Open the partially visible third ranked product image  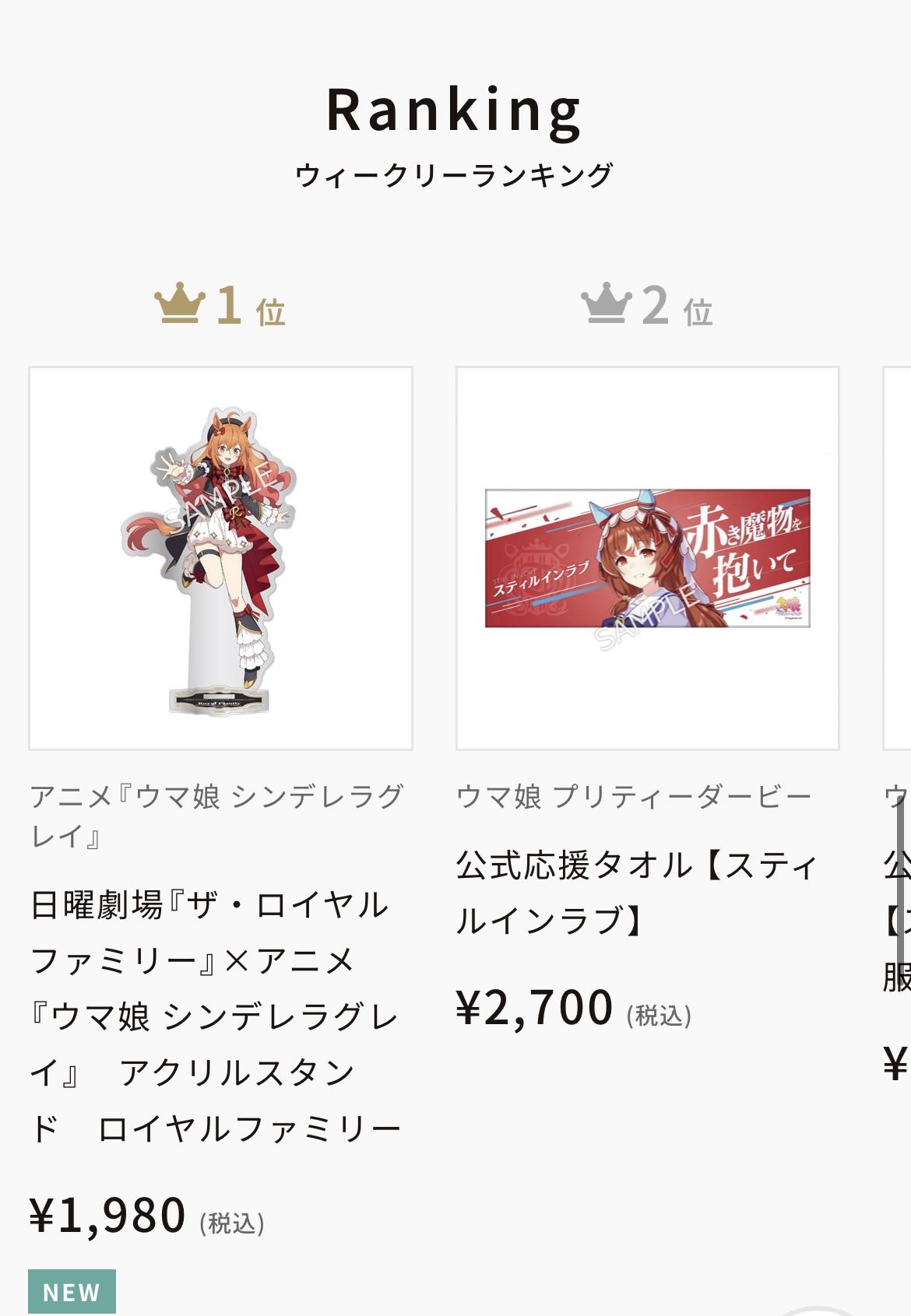click(x=897, y=558)
